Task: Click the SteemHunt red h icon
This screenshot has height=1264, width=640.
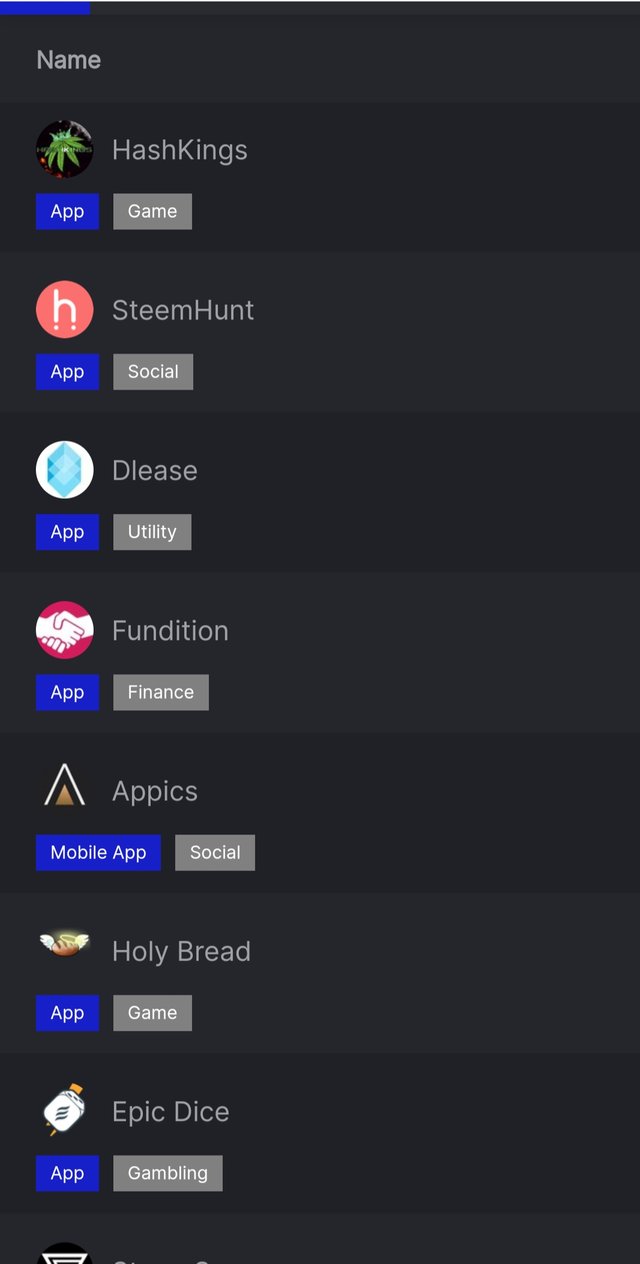Action: (65, 309)
